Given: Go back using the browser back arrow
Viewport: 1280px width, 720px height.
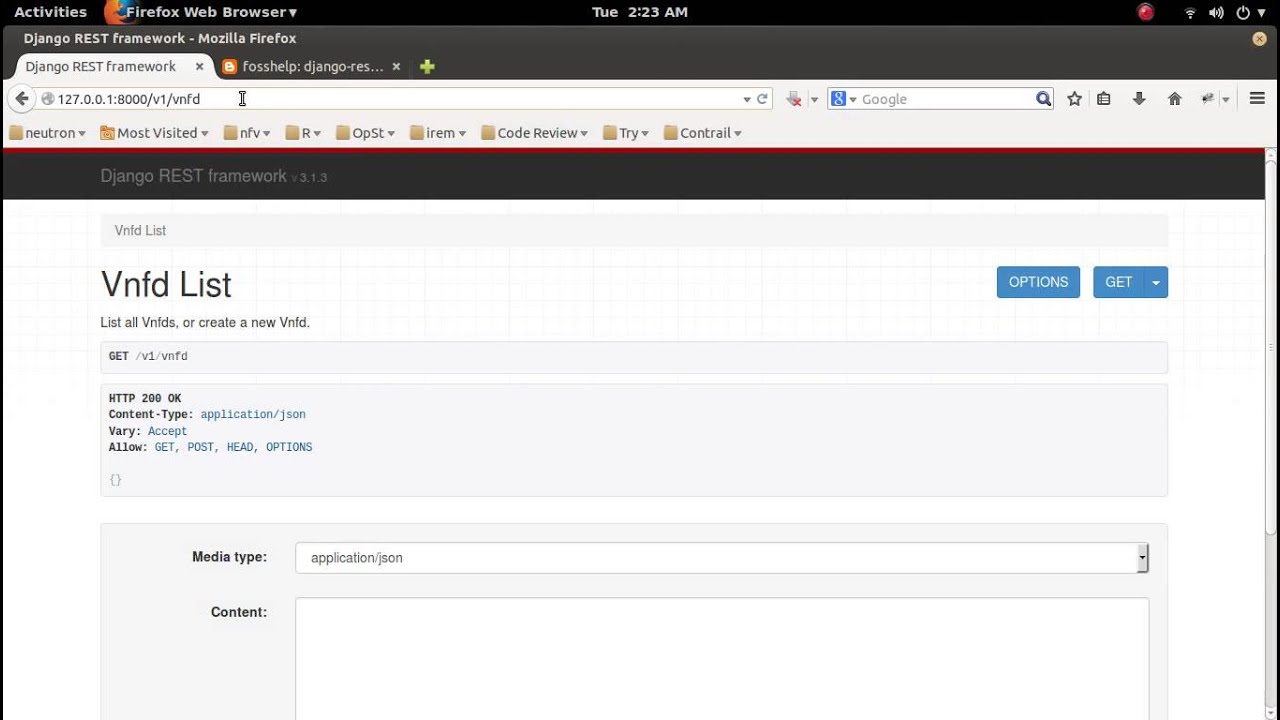Looking at the screenshot, I should (x=22, y=99).
